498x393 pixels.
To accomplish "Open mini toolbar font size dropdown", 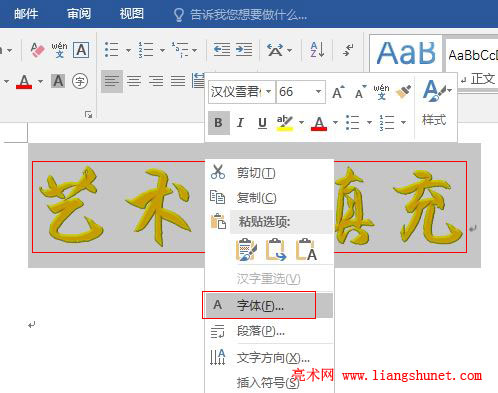I will pos(318,92).
